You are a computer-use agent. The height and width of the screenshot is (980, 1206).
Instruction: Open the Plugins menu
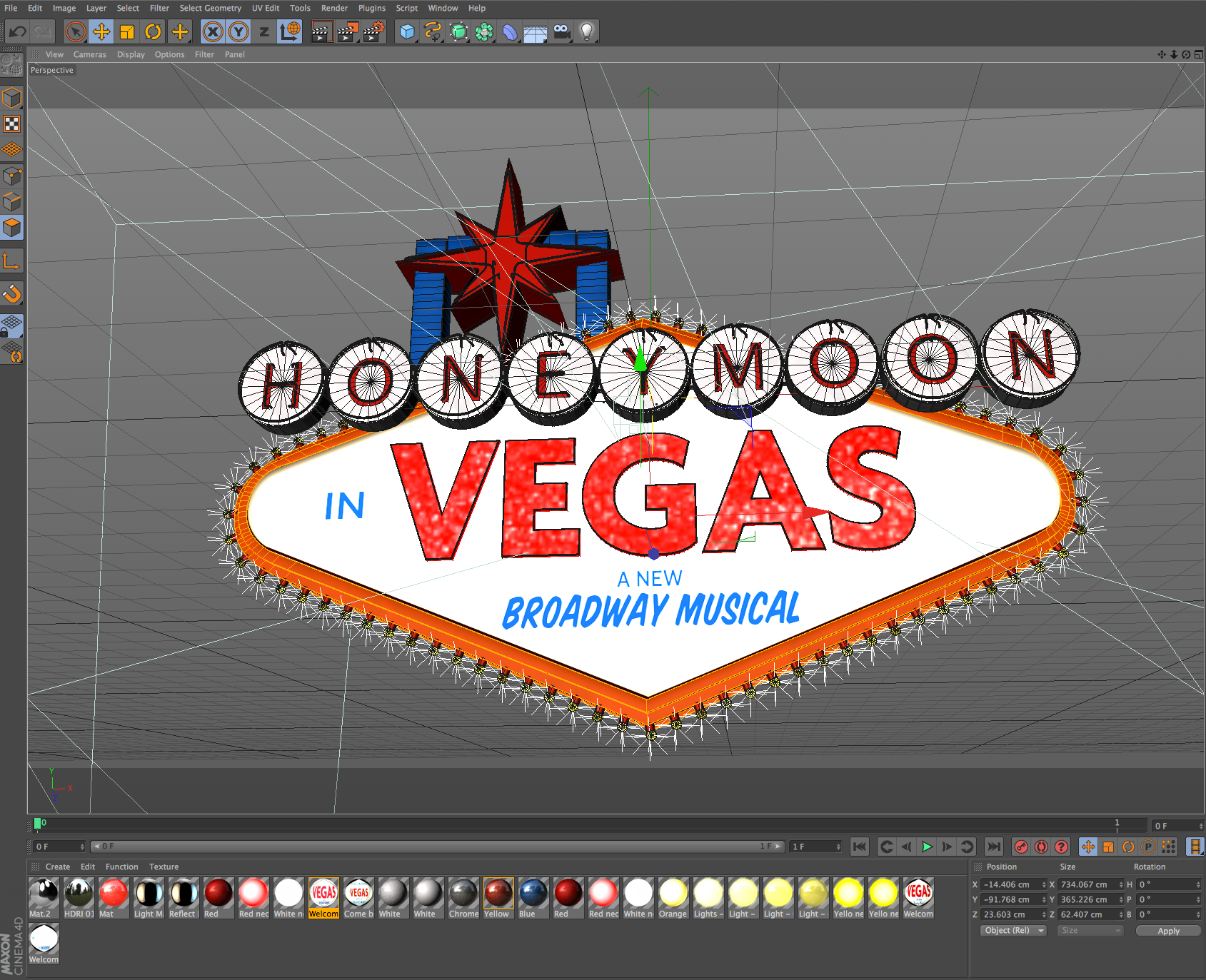[x=372, y=8]
